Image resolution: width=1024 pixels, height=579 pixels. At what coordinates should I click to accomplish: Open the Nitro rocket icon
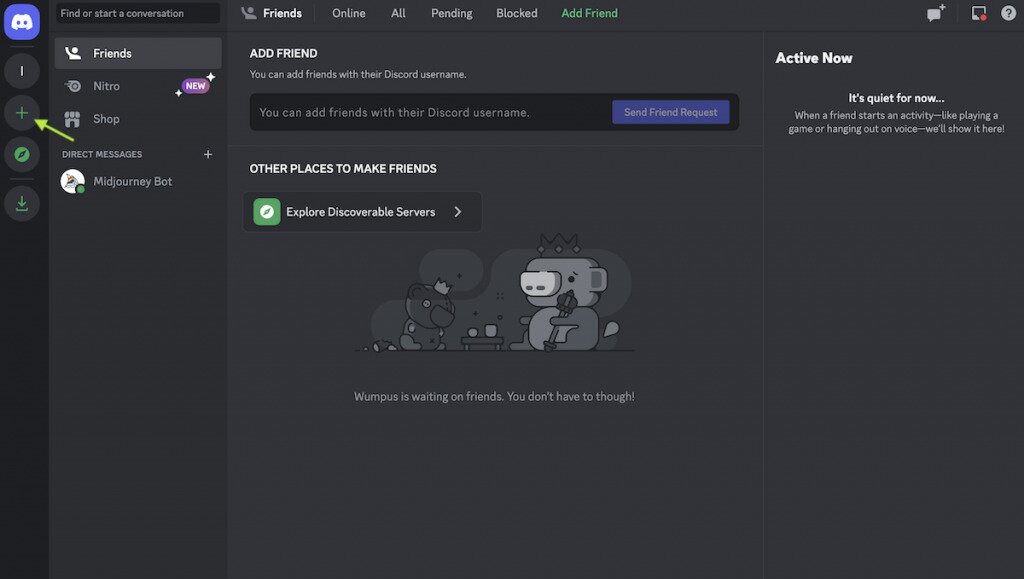click(x=72, y=86)
